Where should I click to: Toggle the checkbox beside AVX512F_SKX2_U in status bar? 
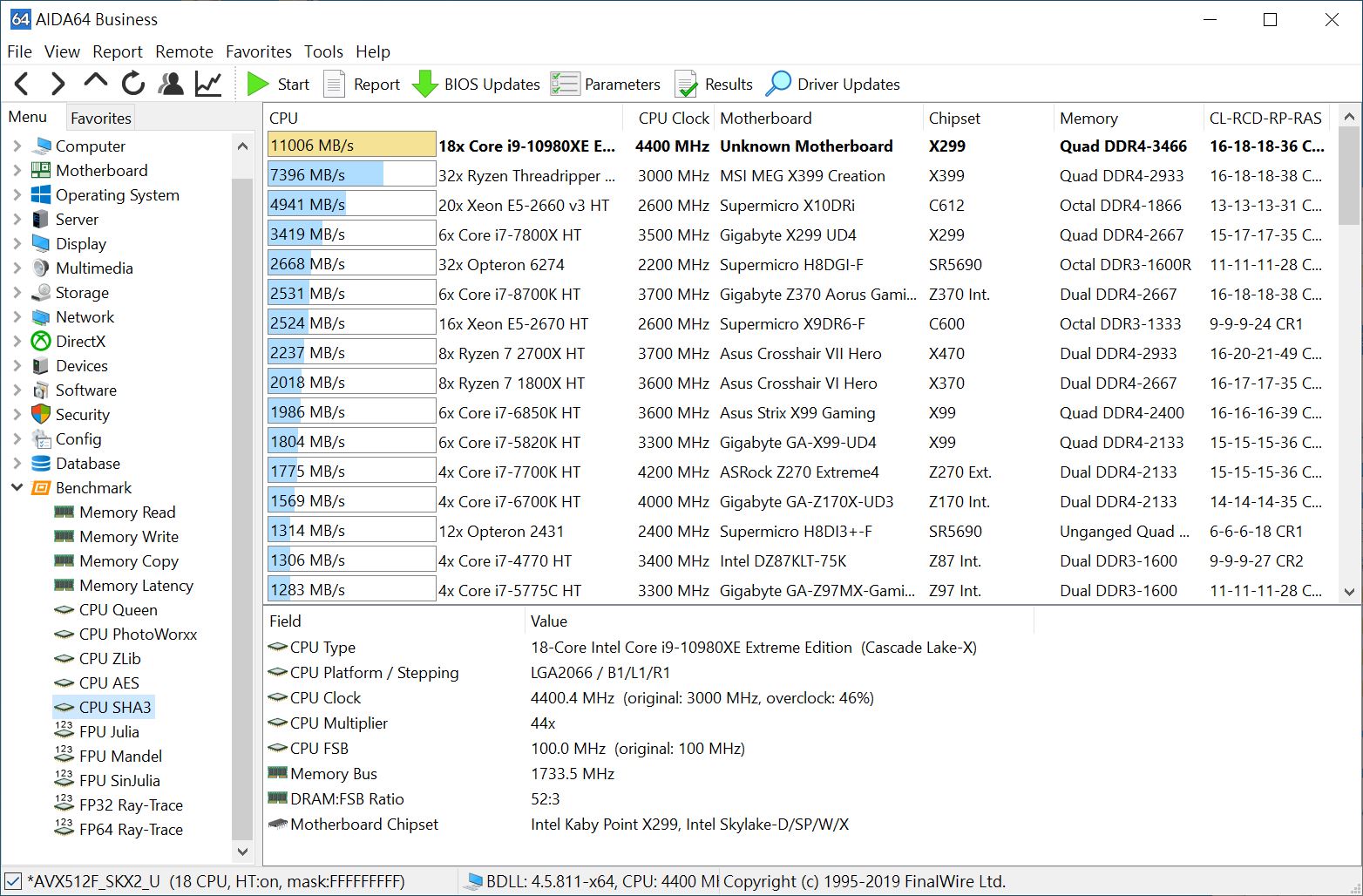click(12, 881)
